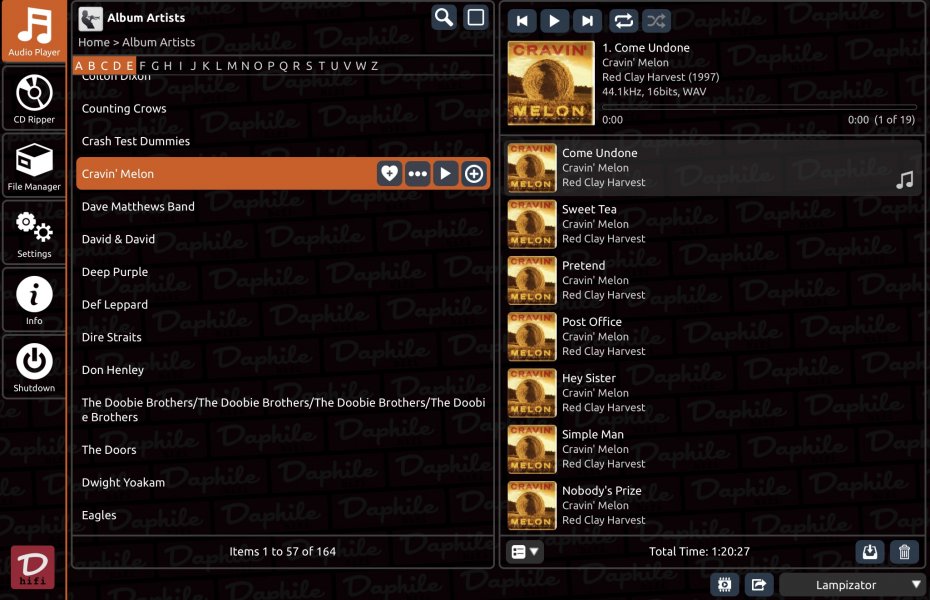The width and height of the screenshot is (930, 600).
Task: Toggle the panel view square button
Action: tap(476, 18)
